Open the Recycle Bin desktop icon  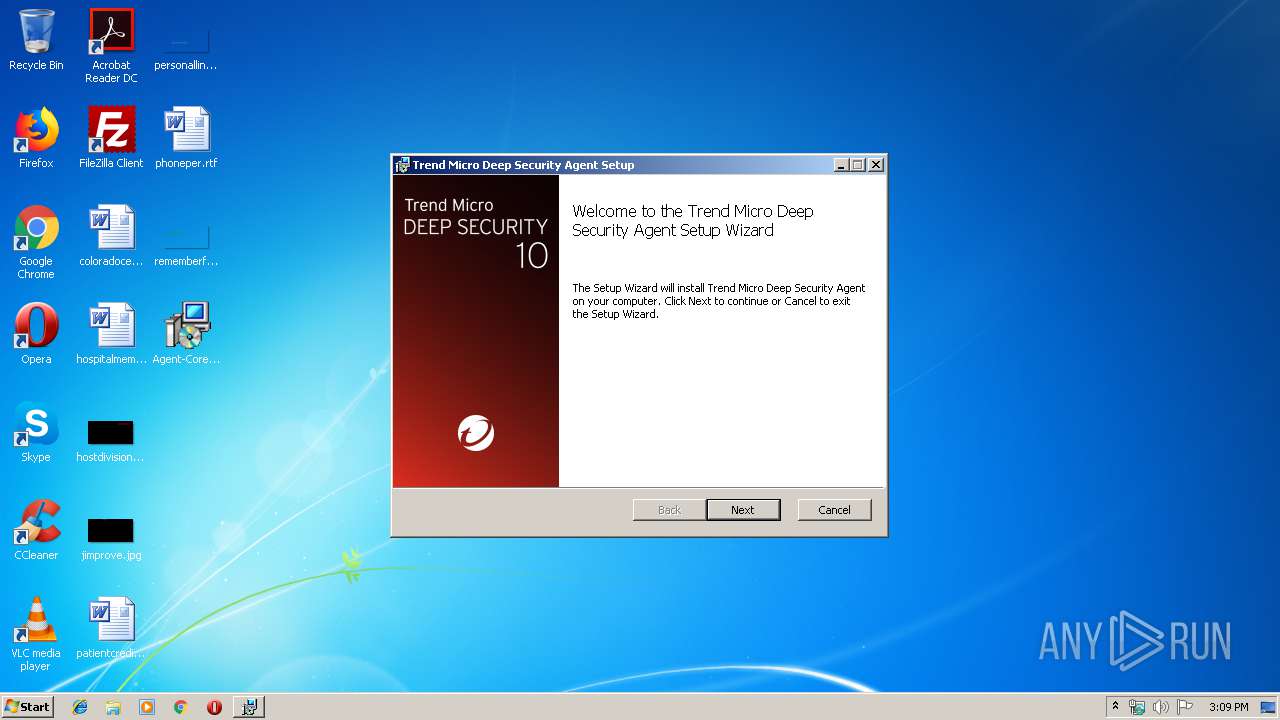click(36, 41)
